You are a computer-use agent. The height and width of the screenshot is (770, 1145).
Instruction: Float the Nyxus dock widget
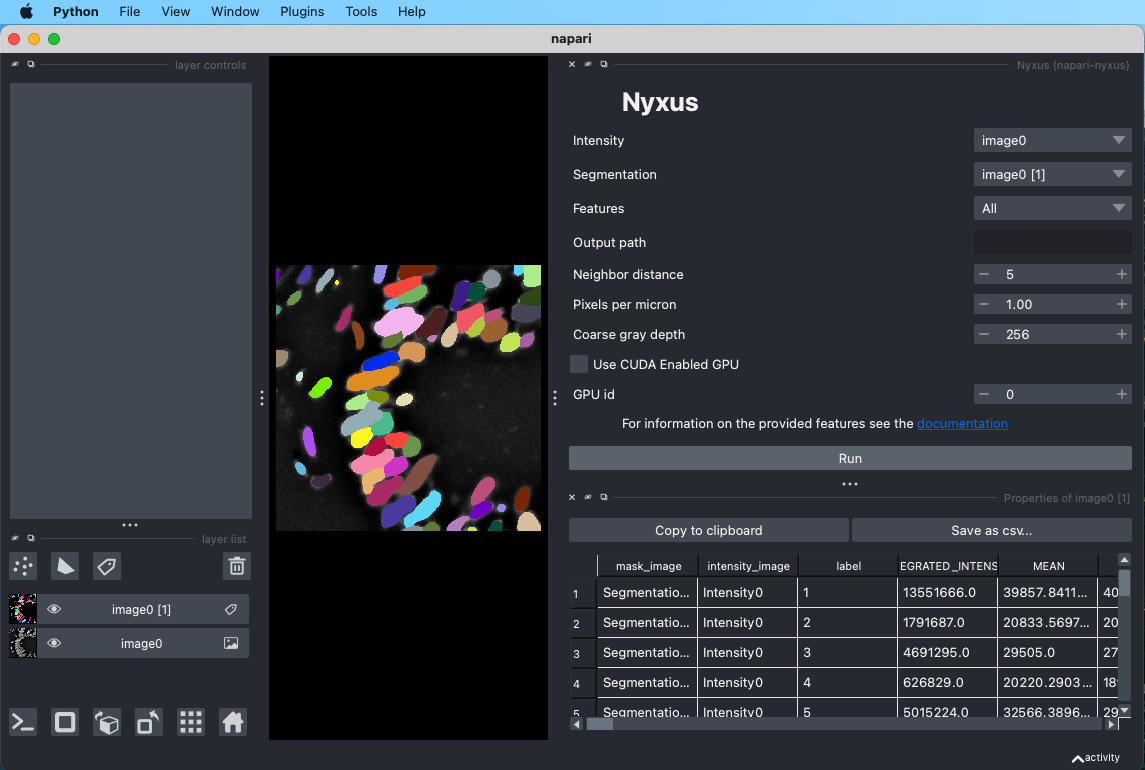coord(604,64)
